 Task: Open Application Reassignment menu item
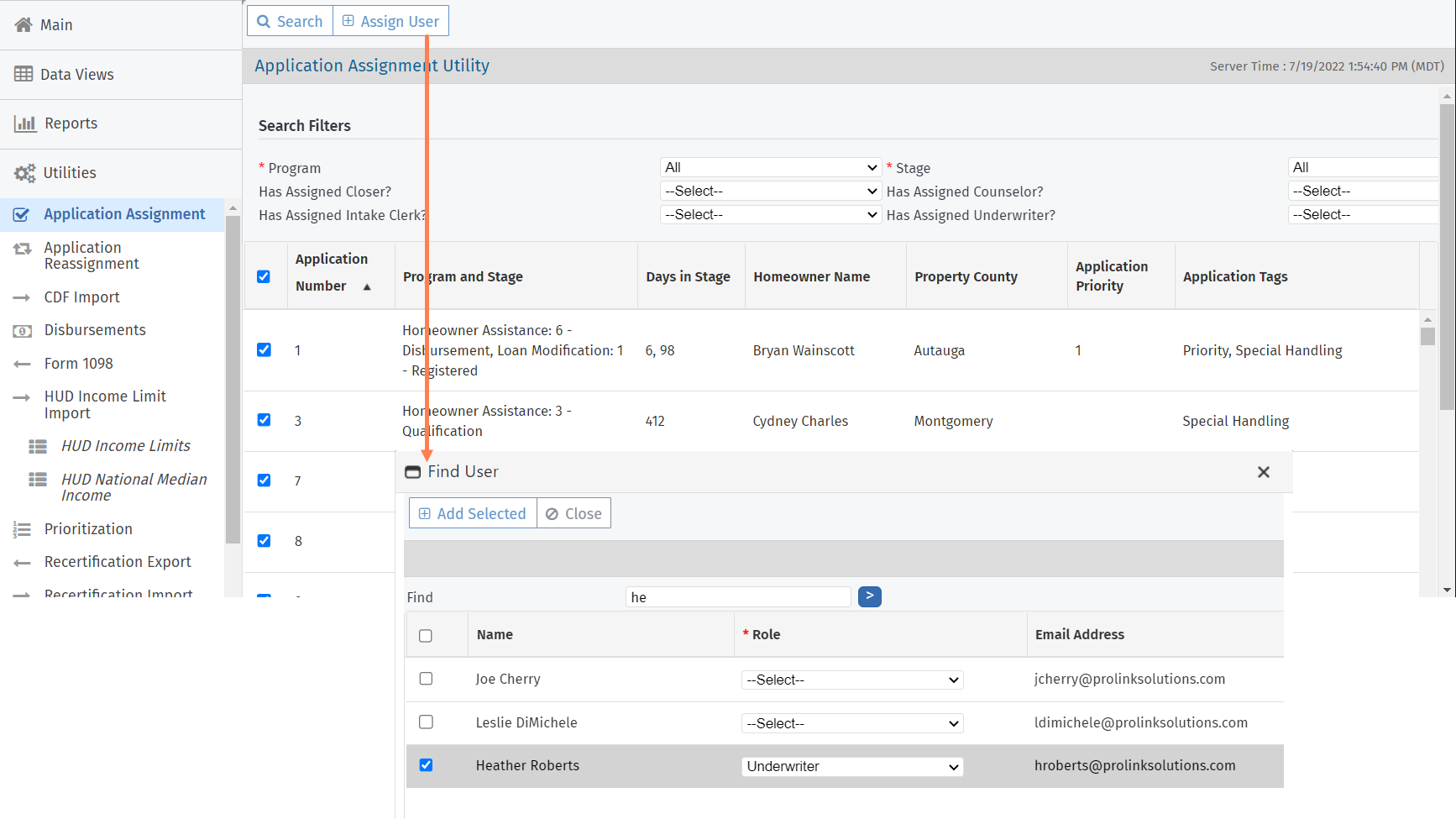click(92, 255)
